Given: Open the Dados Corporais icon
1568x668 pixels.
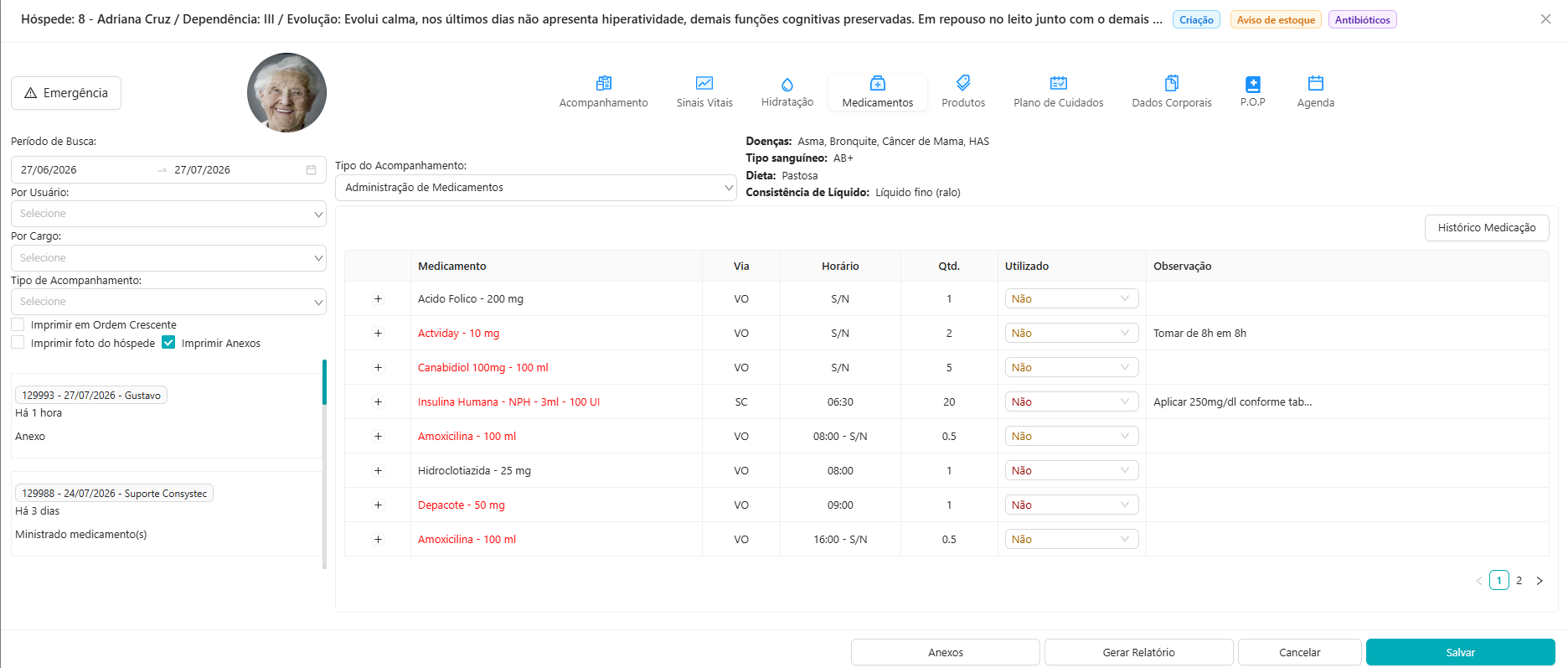Looking at the screenshot, I should pyautogui.click(x=1172, y=83).
